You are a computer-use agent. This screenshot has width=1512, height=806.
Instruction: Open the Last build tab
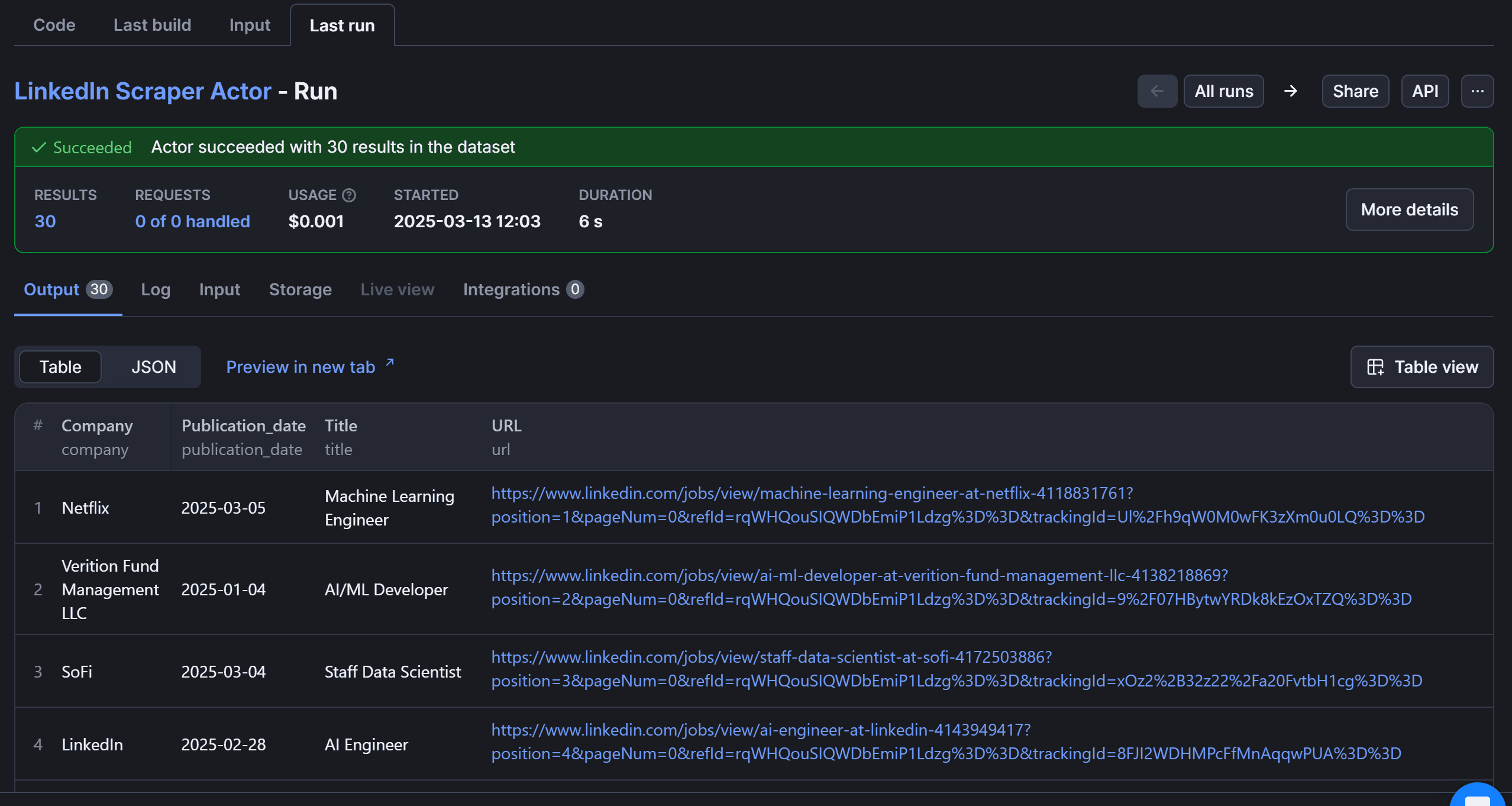click(x=152, y=25)
